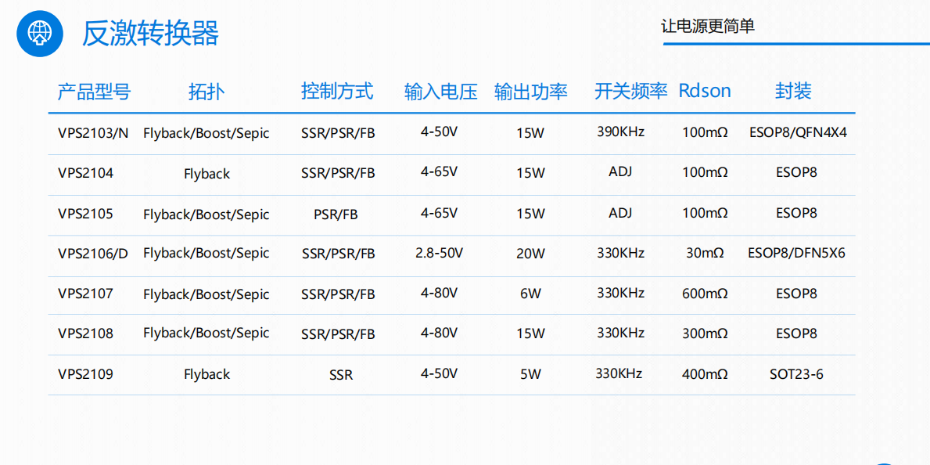Viewport: 930px width, 465px height.
Task: Click the 600mΩ Rdson value
Action: (x=705, y=294)
